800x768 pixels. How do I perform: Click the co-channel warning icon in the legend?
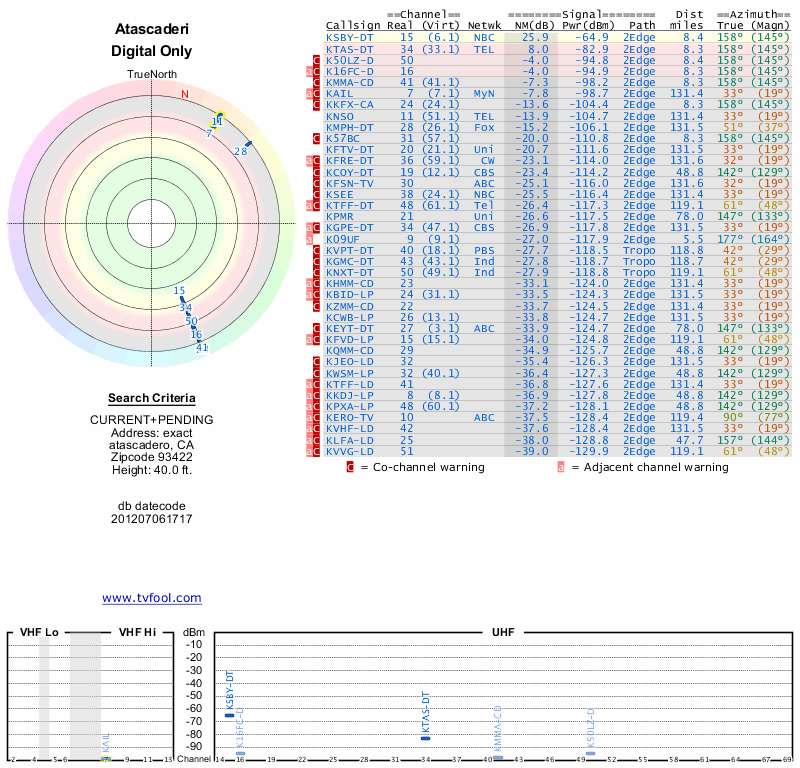coord(350,467)
